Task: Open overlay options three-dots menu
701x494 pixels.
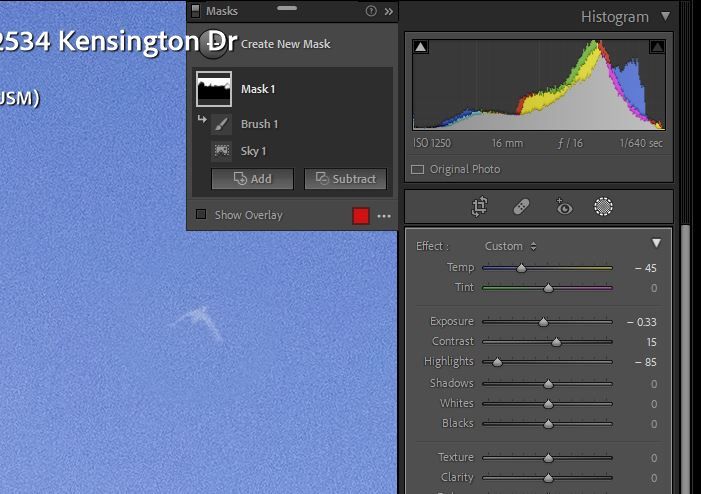Action: click(384, 216)
